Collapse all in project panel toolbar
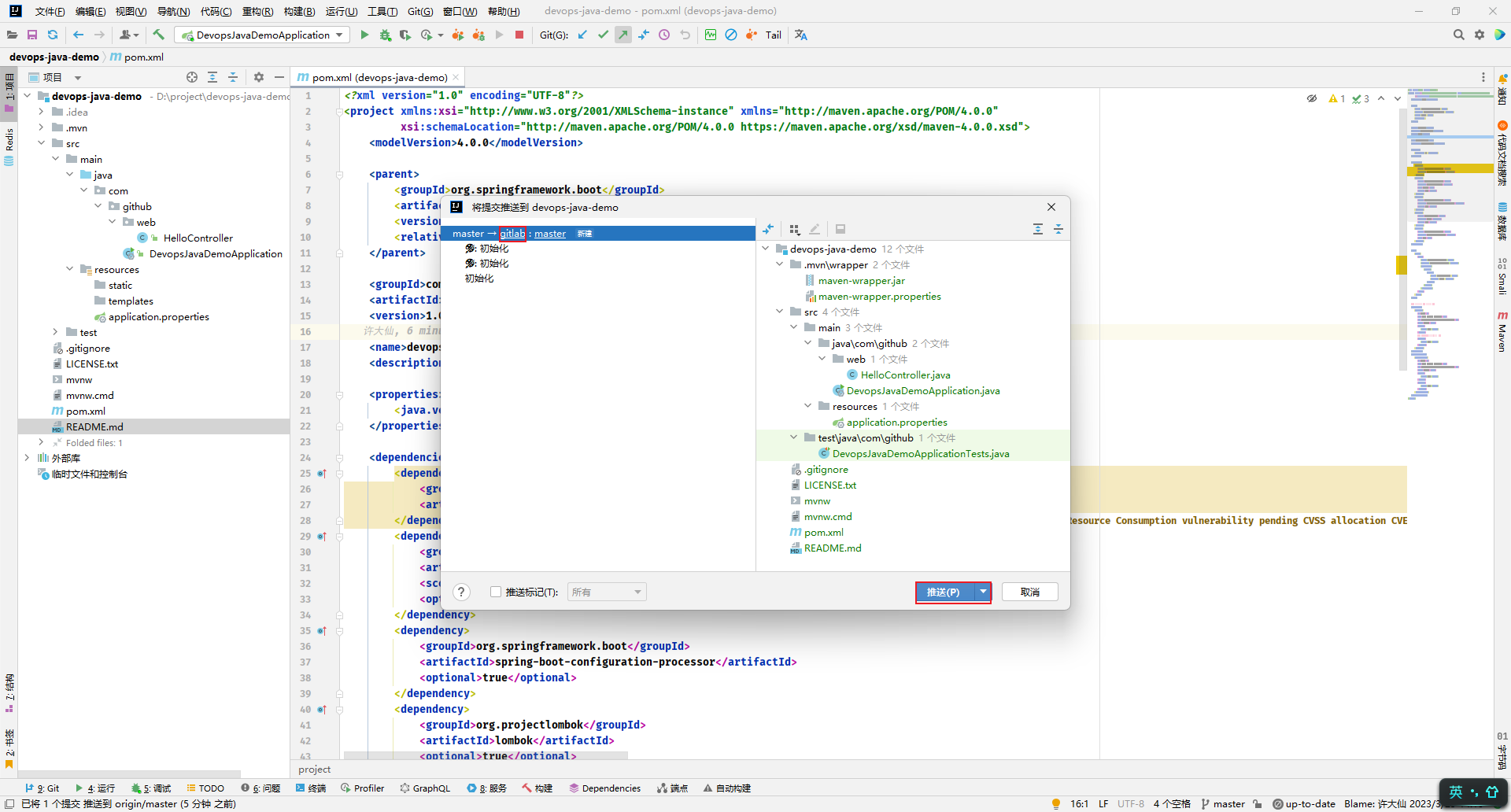The width and height of the screenshot is (1511, 812). click(233, 77)
